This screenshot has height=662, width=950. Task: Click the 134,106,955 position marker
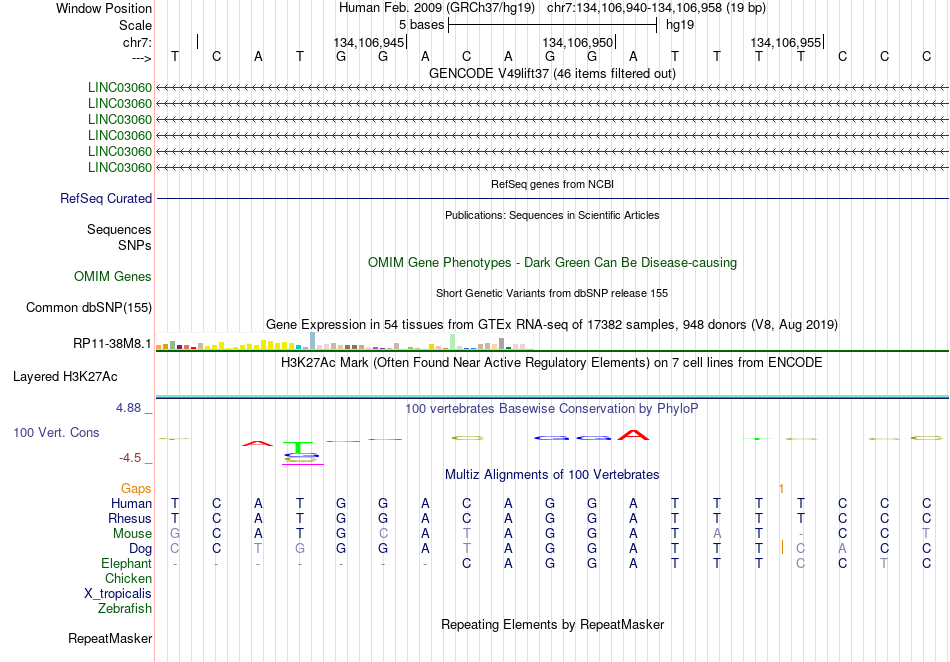786,42
